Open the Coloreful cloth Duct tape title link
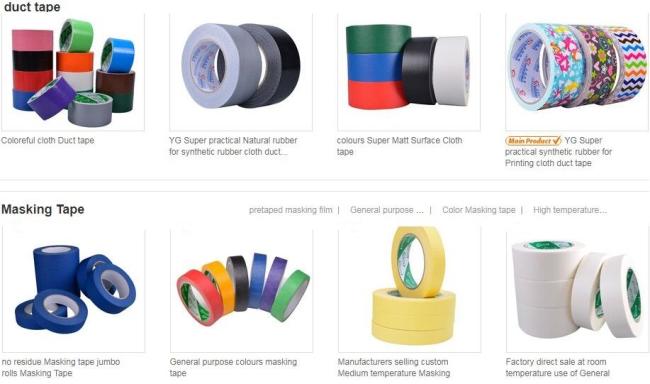 [48, 141]
